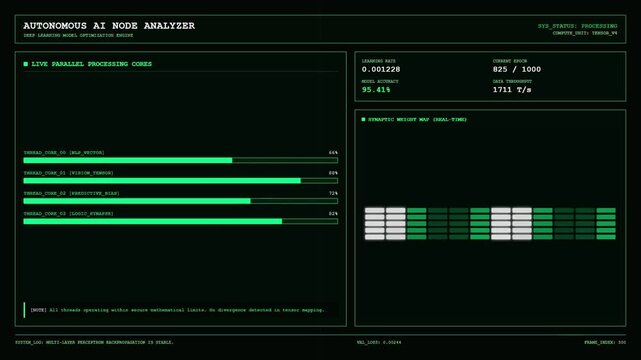The width and height of the screenshot is (641, 360).
Task: Click the THREAD_CORE_01 VISION_TENSOR progress bar
Action: pos(181,181)
